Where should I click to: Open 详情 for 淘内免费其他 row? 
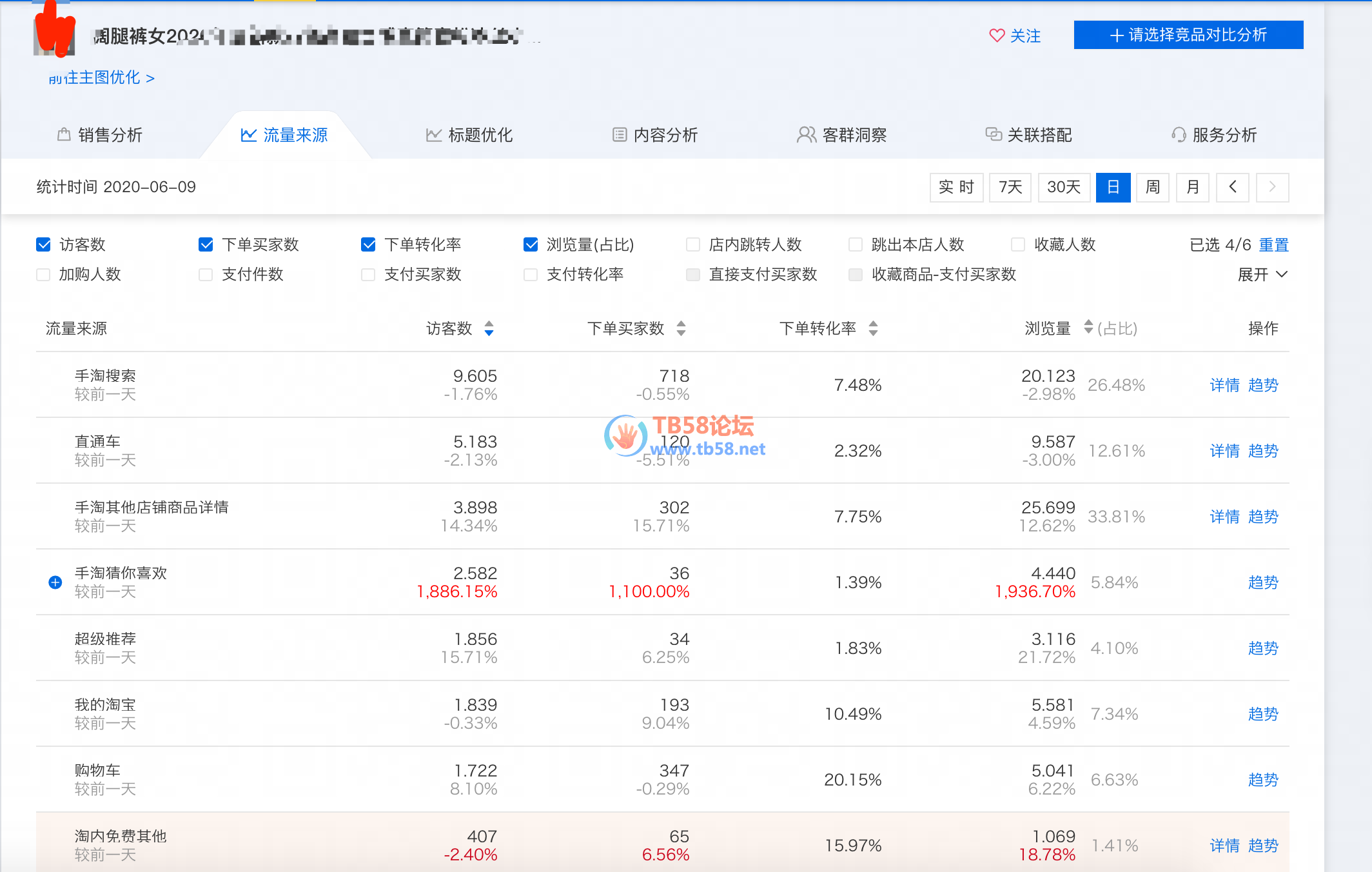pos(1224,846)
